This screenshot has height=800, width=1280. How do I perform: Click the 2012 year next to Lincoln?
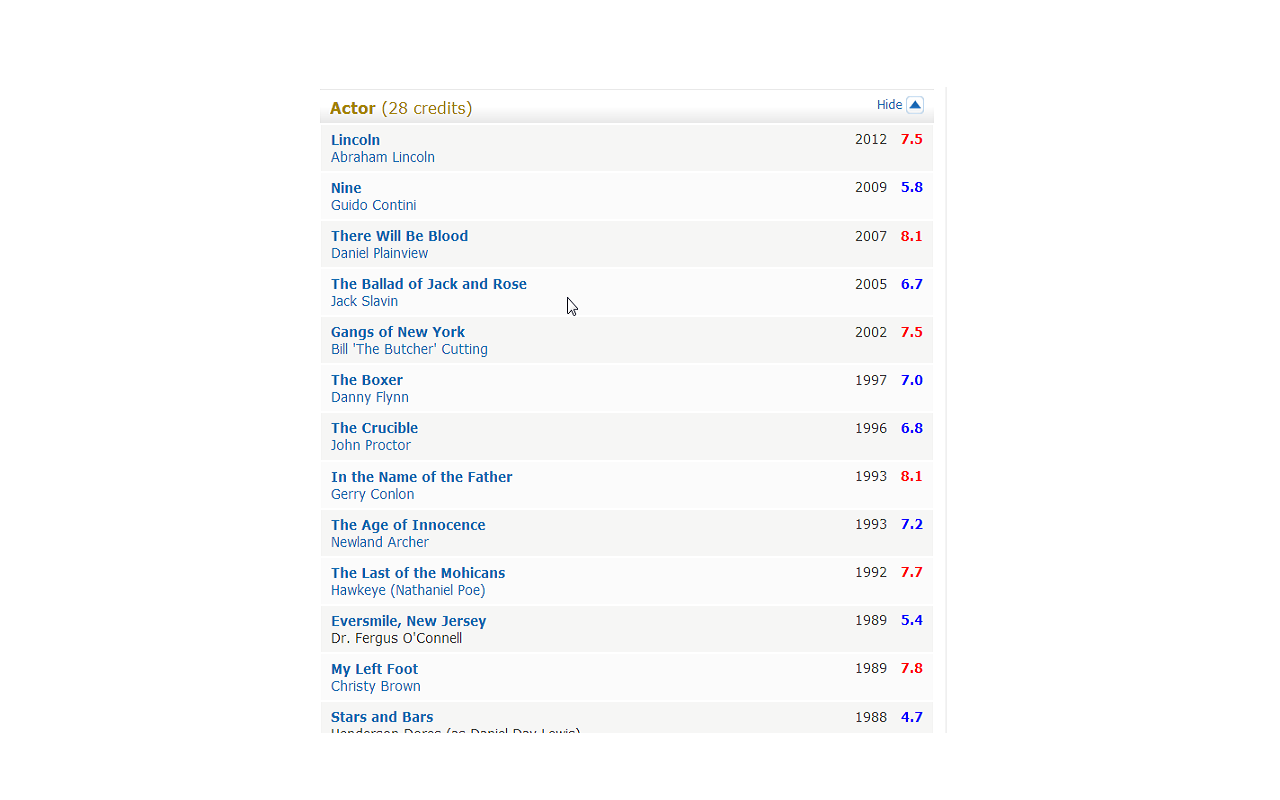pyautogui.click(x=871, y=140)
